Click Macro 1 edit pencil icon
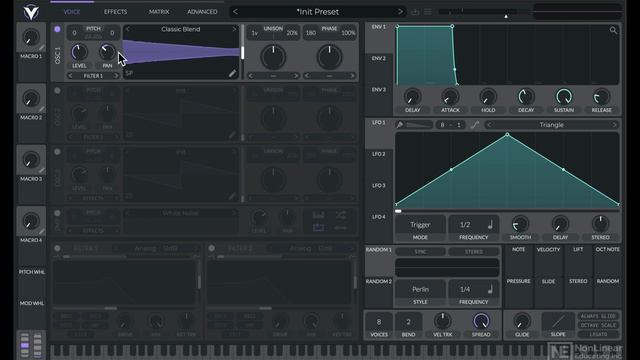The width and height of the screenshot is (640, 360). [x=42, y=48]
